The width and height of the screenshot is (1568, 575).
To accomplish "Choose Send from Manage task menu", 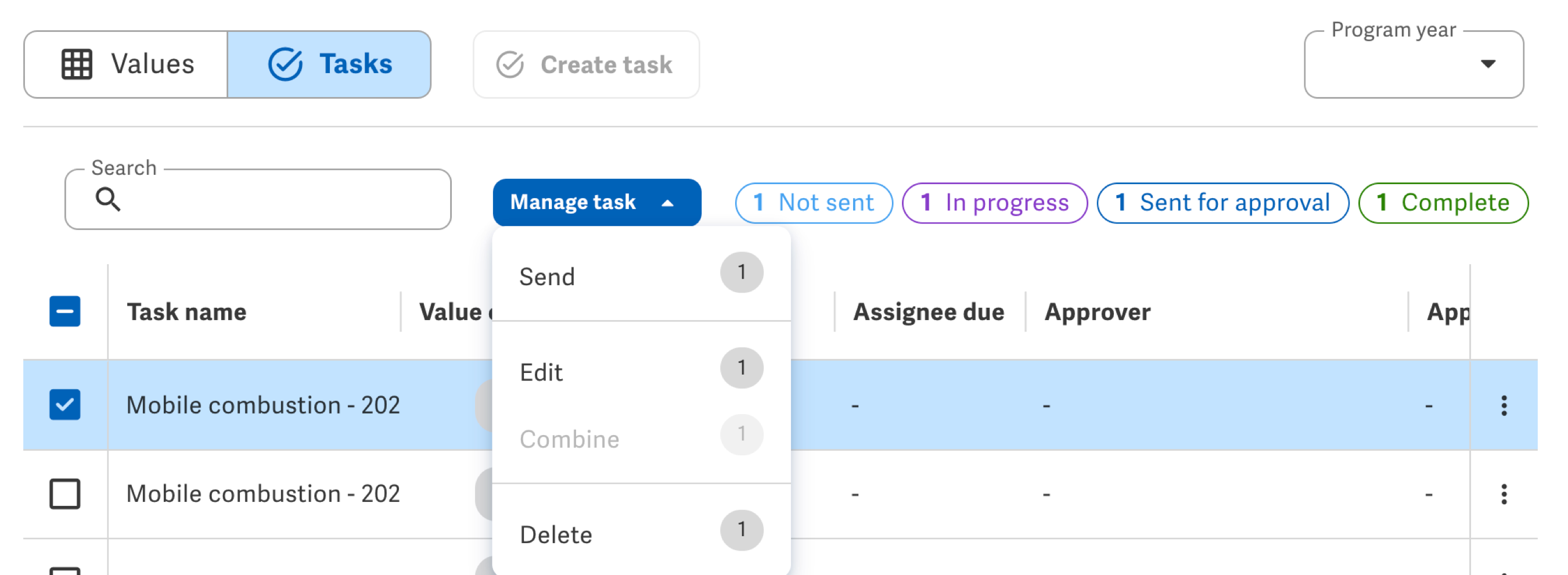I will pyautogui.click(x=641, y=276).
